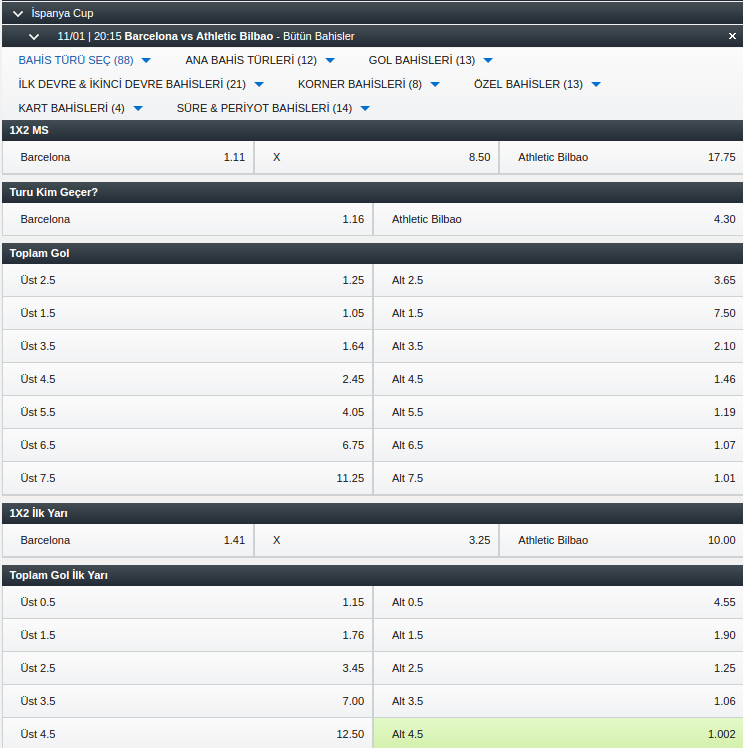
Task: Open ANA BAHİS TÜRLERİ (12) dropdown
Action: click(260, 60)
